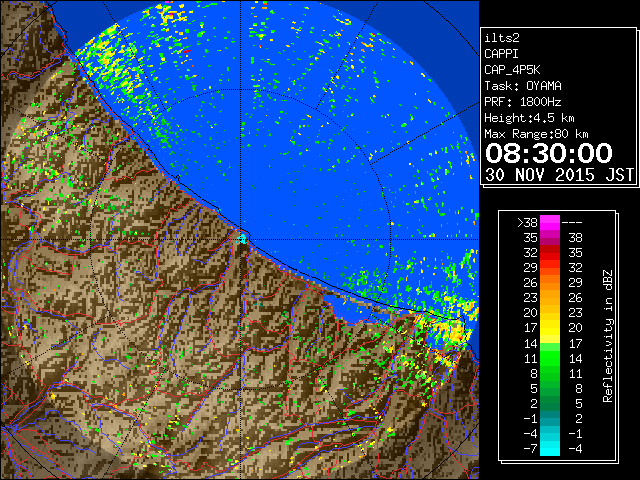
Task: Click the "08:30:00" timestamp
Action: coord(549,153)
